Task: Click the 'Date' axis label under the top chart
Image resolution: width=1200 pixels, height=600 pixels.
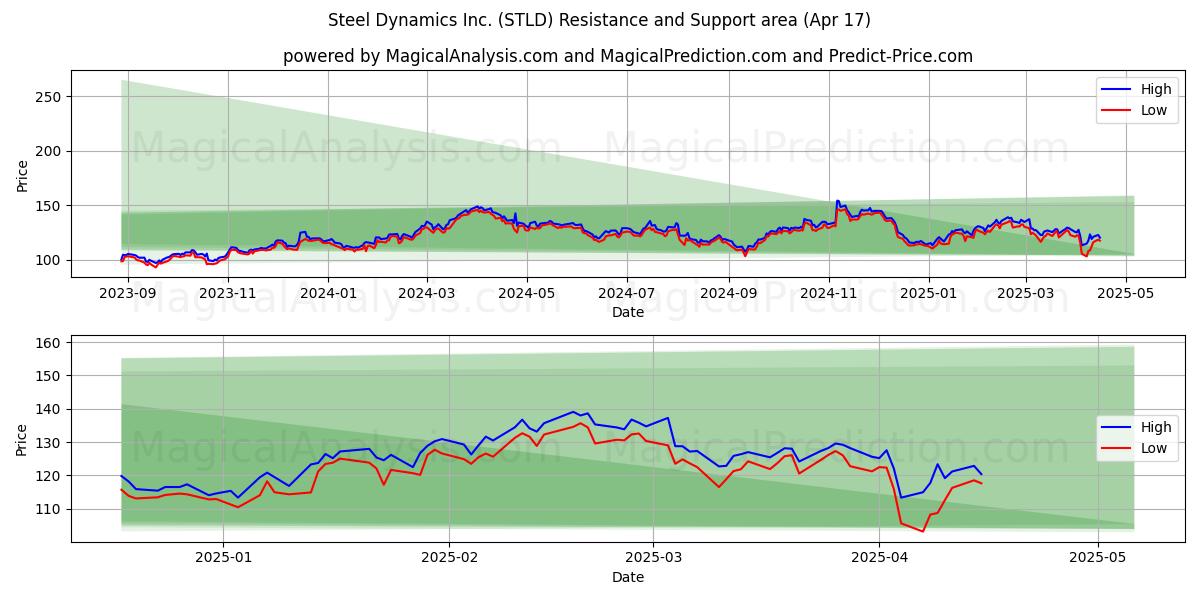Action: pyautogui.click(x=628, y=312)
